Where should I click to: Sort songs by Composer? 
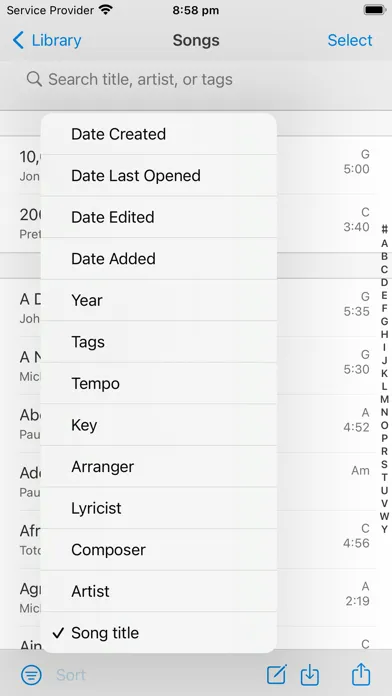coord(158,550)
